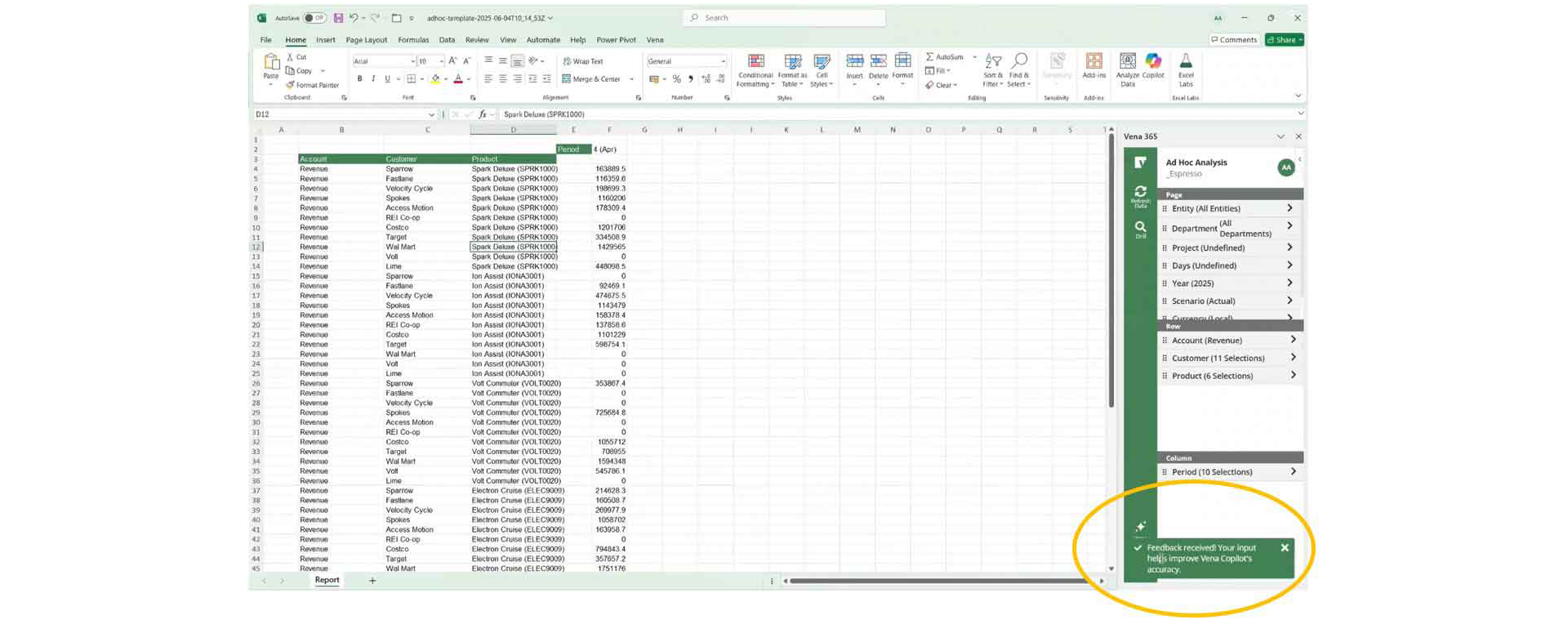The image size is (1568, 629).
Task: Switch to the Formulas tab
Action: coord(413,40)
